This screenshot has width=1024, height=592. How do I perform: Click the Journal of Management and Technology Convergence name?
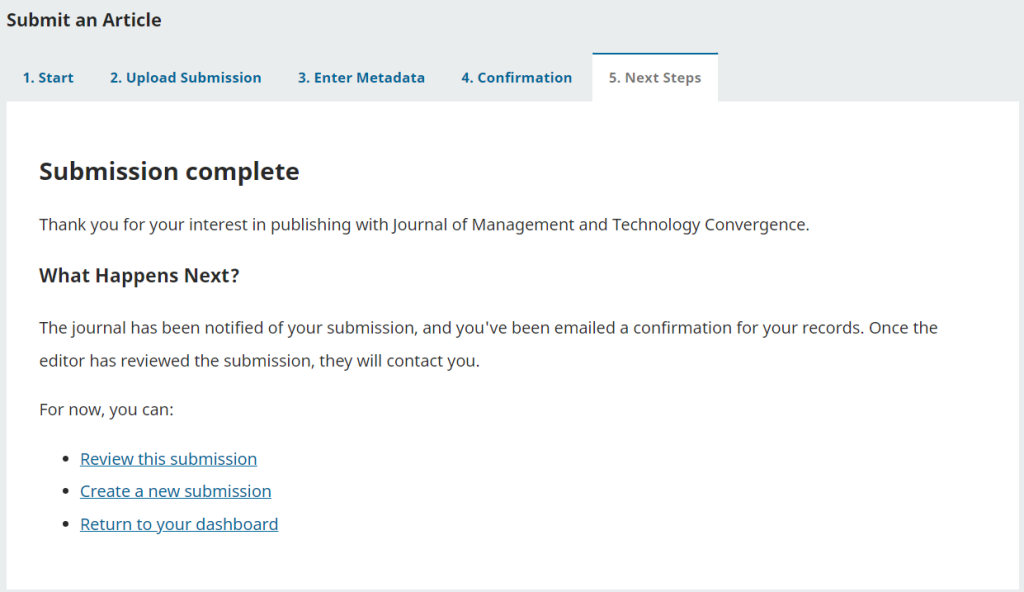[600, 225]
